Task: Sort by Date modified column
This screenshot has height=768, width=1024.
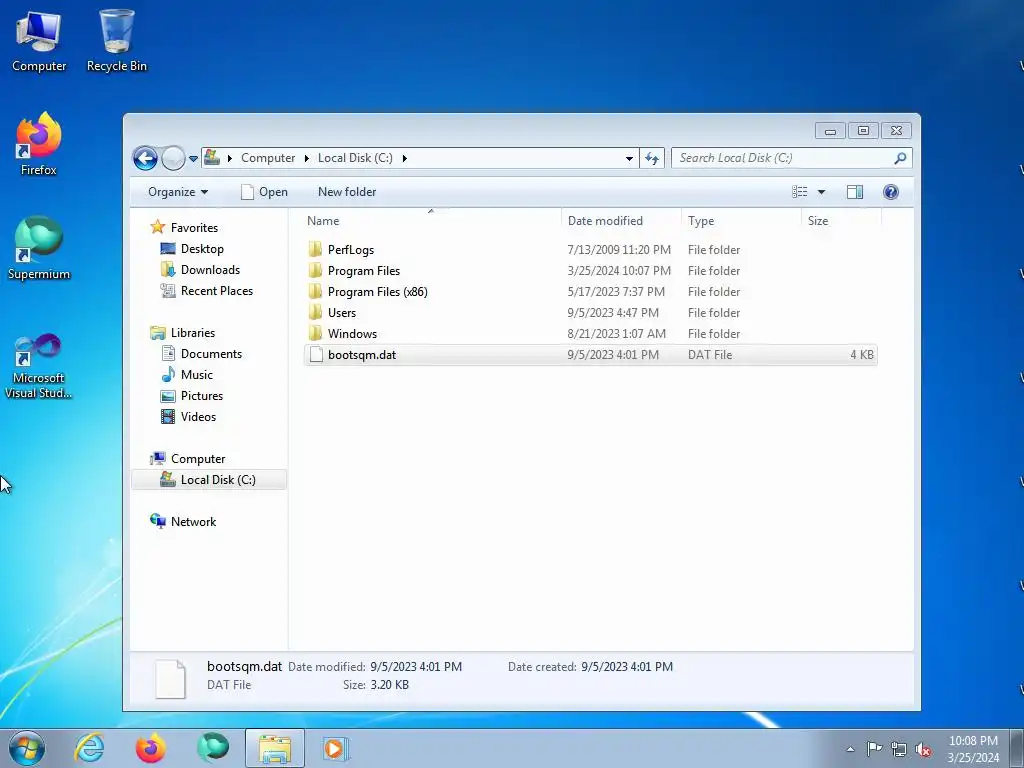Action: [x=620, y=221]
